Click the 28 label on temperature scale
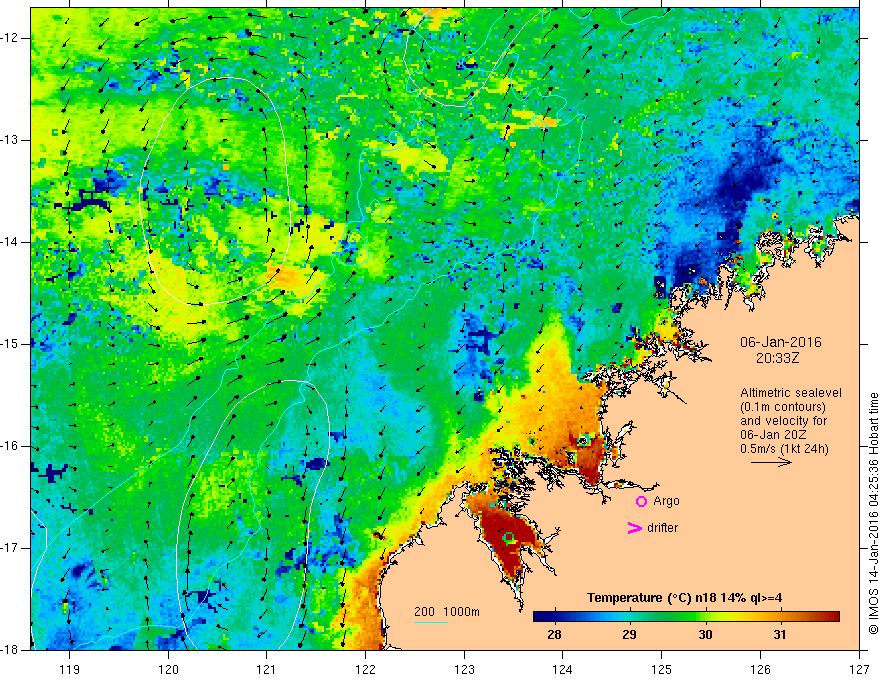 tap(554, 635)
